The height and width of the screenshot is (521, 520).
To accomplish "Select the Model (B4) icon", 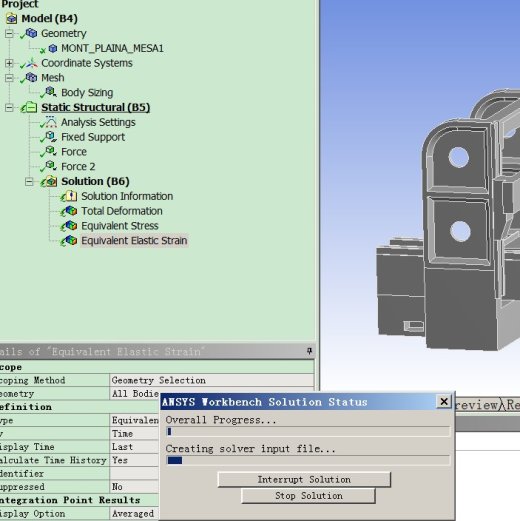I will click(11, 19).
